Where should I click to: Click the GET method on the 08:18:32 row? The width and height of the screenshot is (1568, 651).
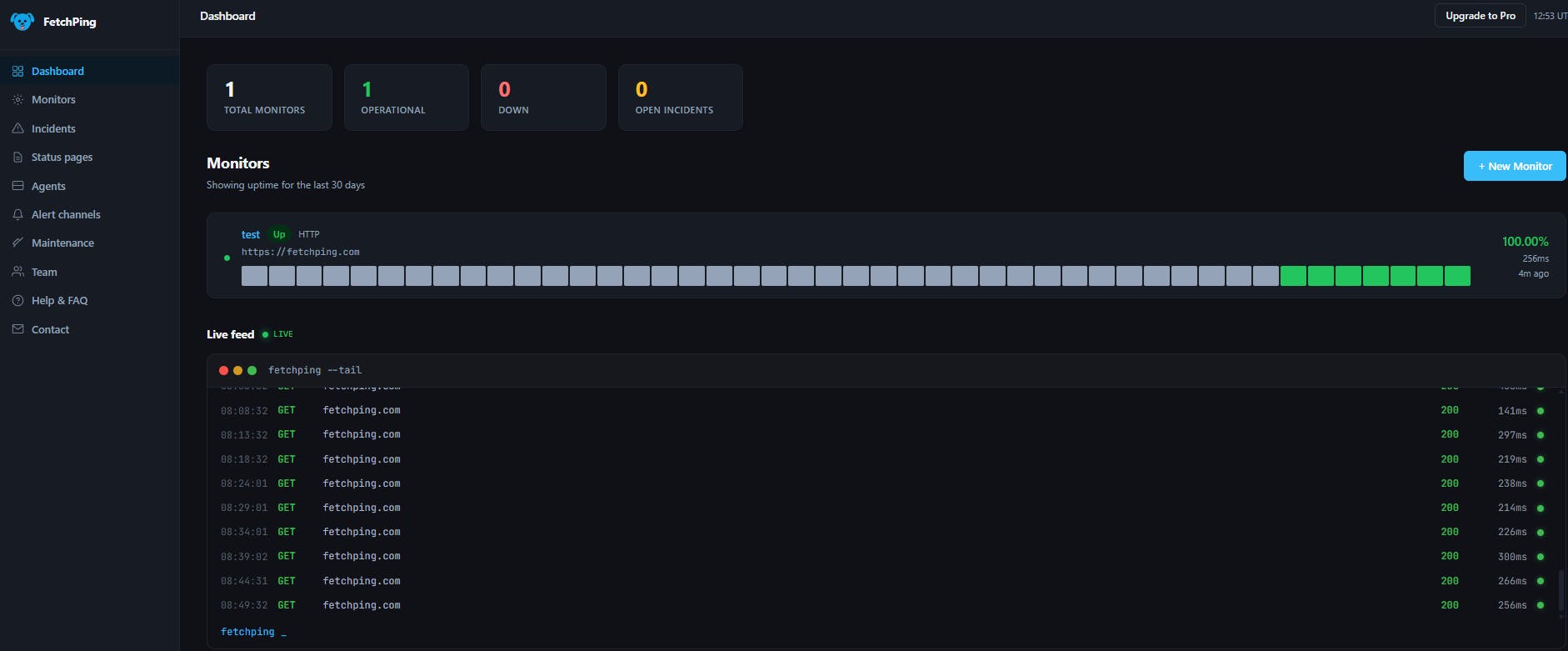(x=287, y=459)
